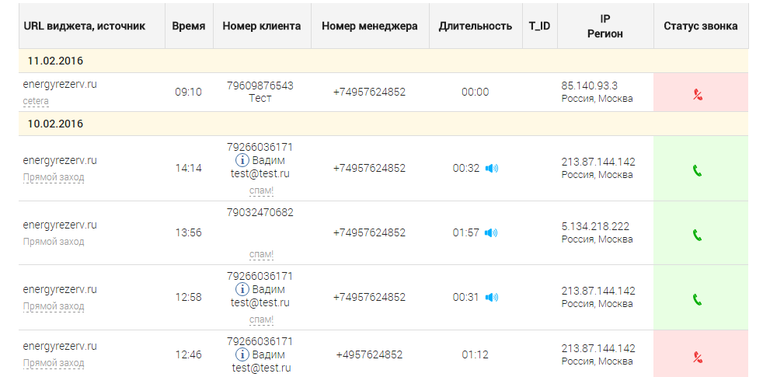Open the client info icon in the 12:58 row

[x=242, y=289]
